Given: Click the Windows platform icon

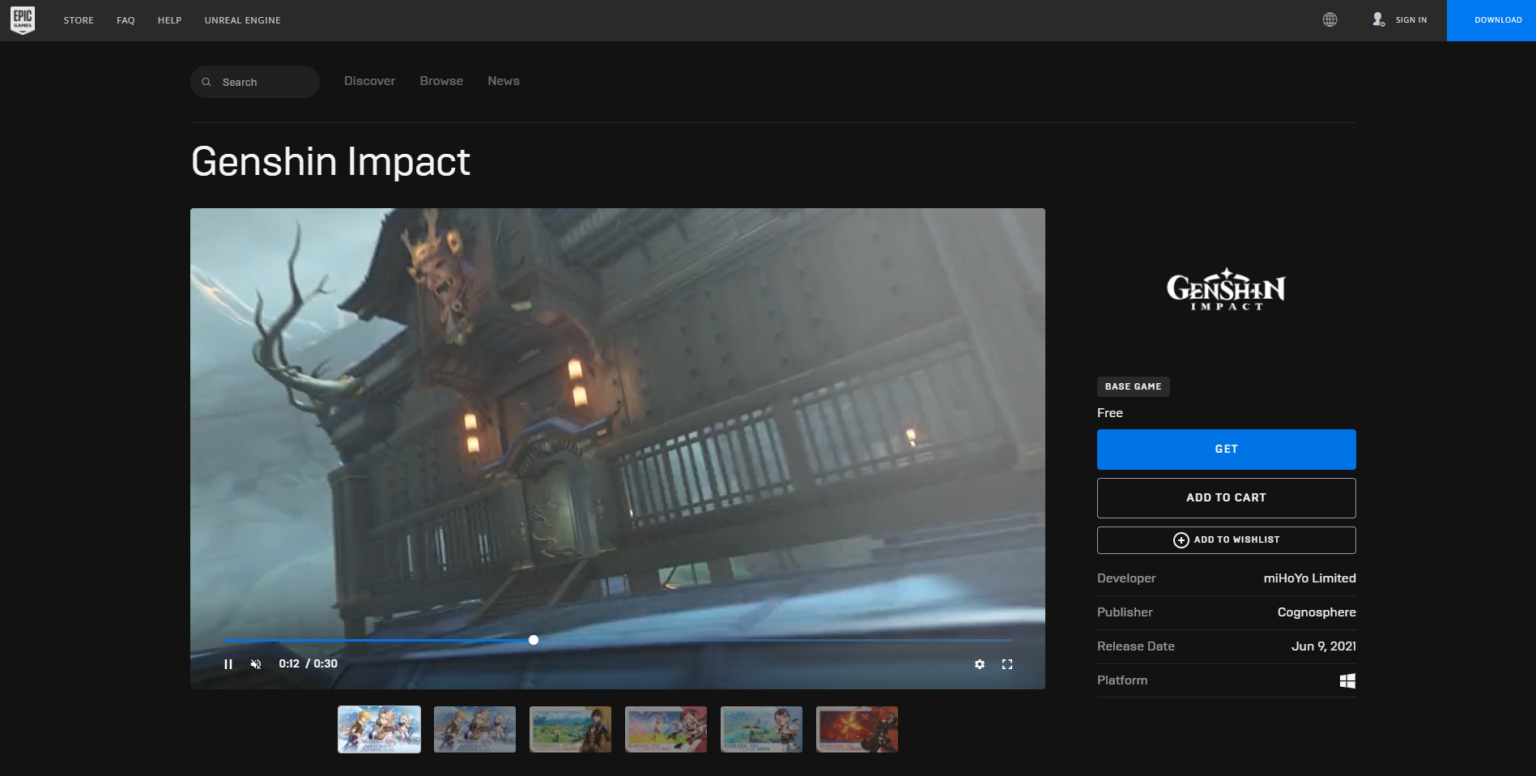Looking at the screenshot, I should [x=1347, y=680].
